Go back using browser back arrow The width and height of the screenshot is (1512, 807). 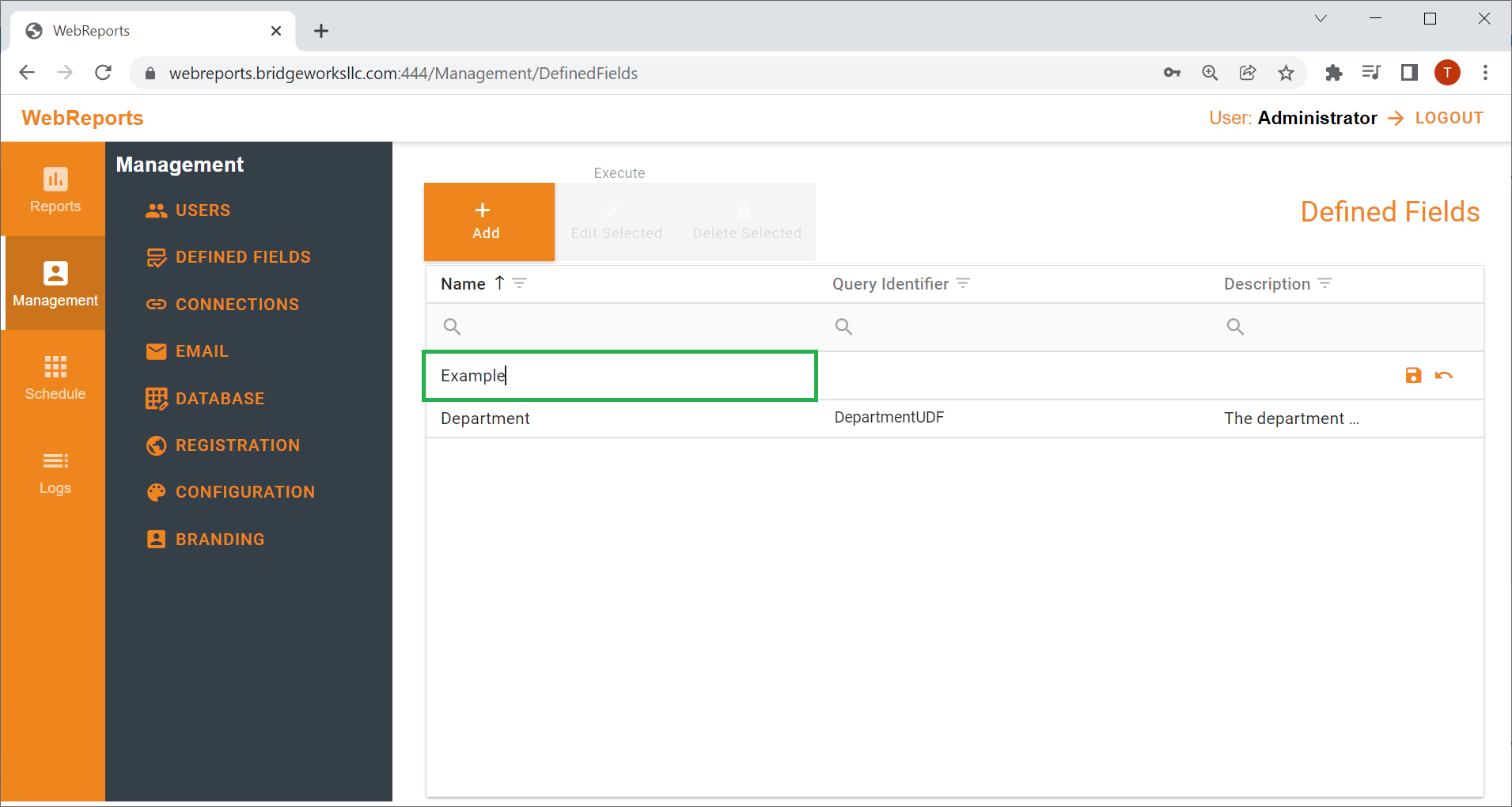27,73
